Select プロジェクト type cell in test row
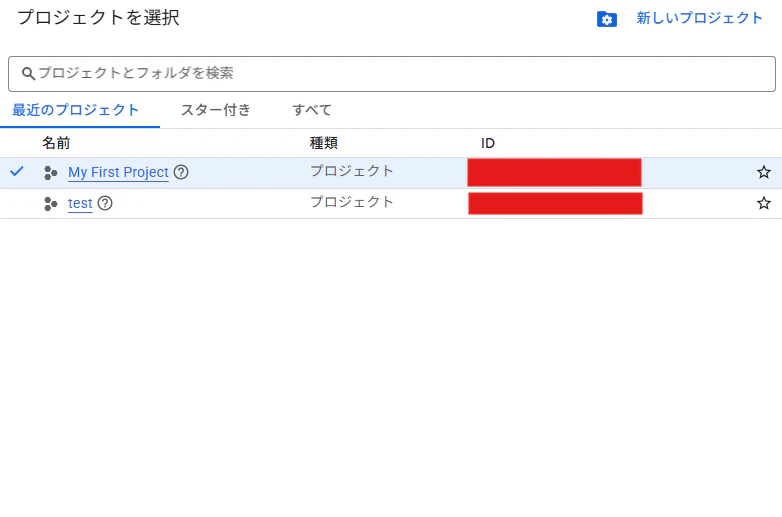Viewport: 782px width, 517px height. point(352,202)
